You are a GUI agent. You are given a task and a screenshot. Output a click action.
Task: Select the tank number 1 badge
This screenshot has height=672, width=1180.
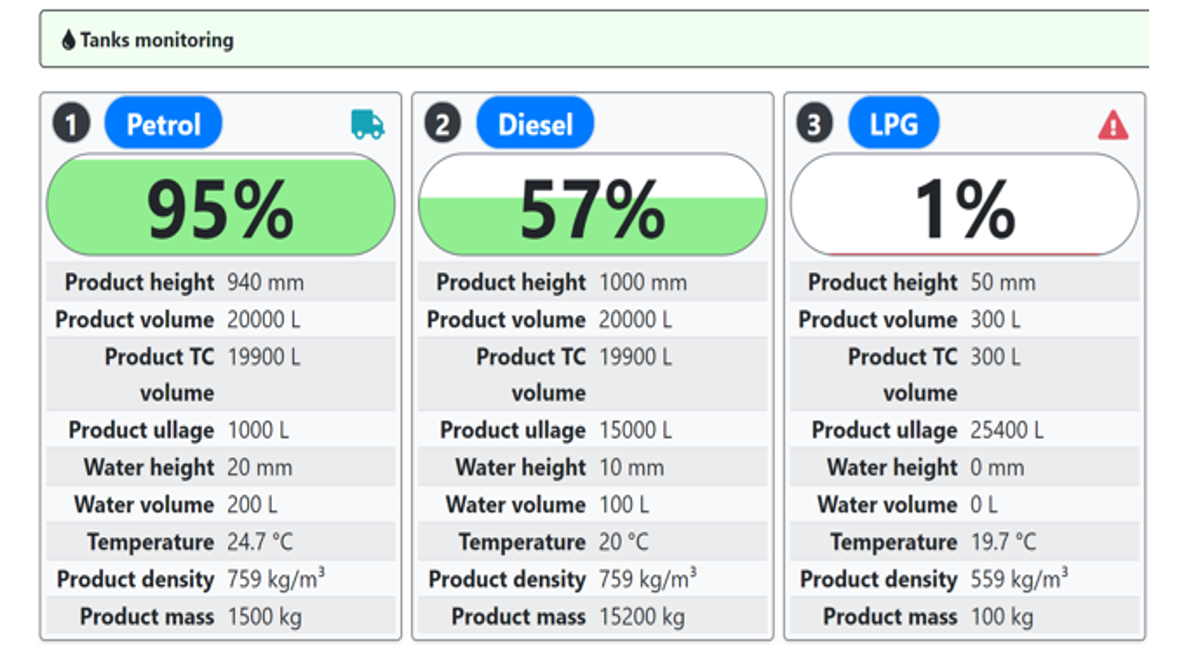click(71, 125)
